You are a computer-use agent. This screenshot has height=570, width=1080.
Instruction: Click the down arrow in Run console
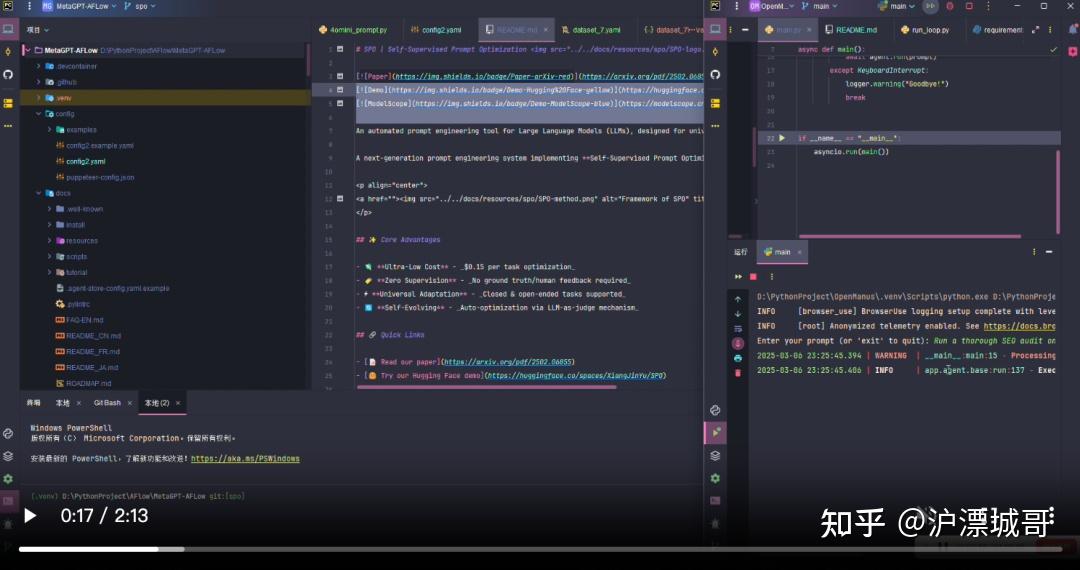(x=738, y=314)
